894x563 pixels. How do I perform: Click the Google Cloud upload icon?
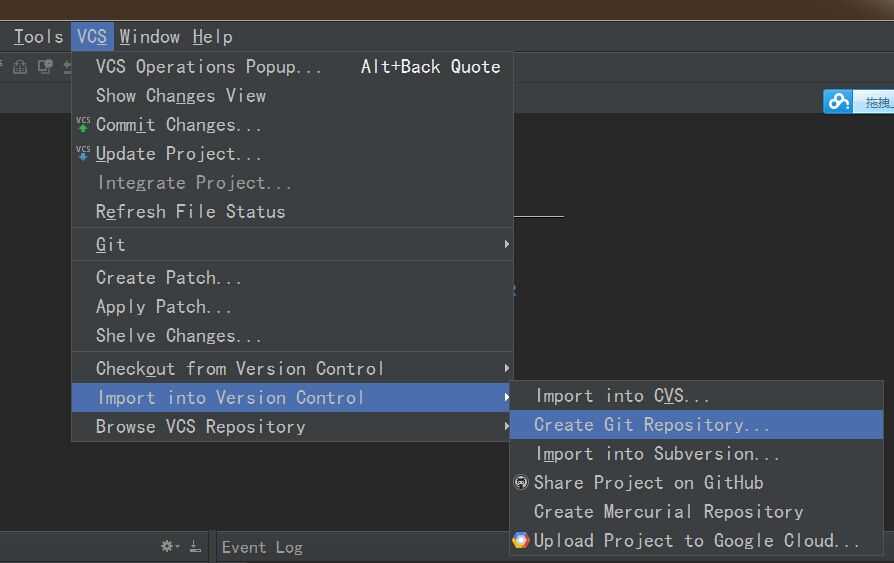521,540
